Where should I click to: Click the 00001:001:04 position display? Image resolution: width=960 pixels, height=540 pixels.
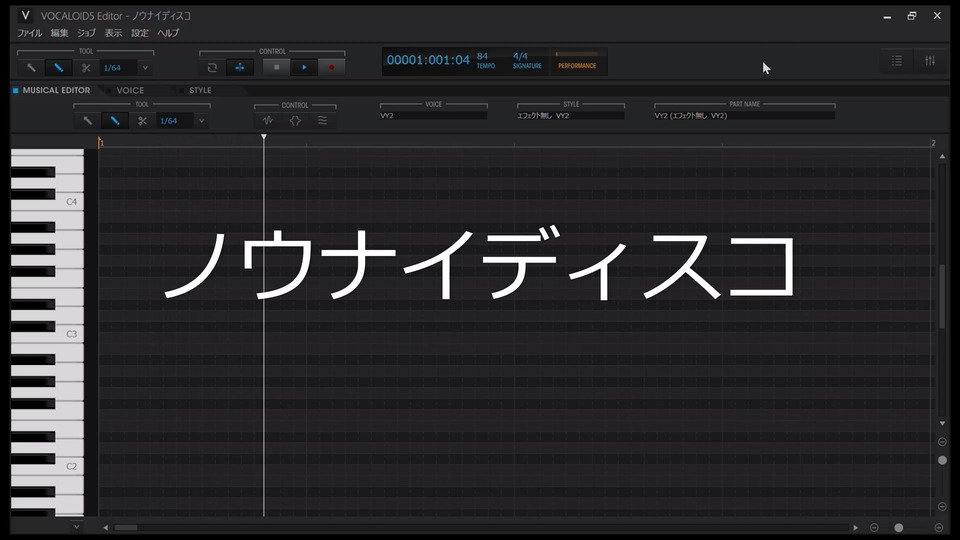[428, 60]
